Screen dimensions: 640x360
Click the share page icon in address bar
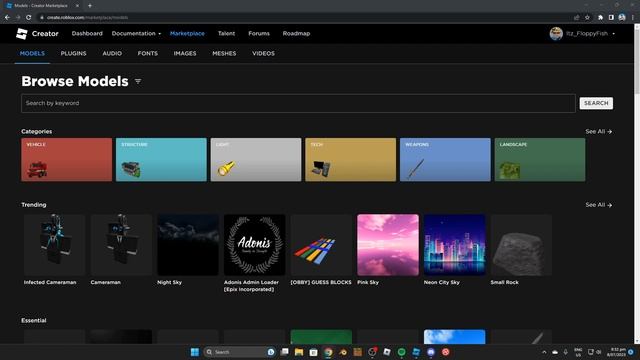tap(576, 17)
